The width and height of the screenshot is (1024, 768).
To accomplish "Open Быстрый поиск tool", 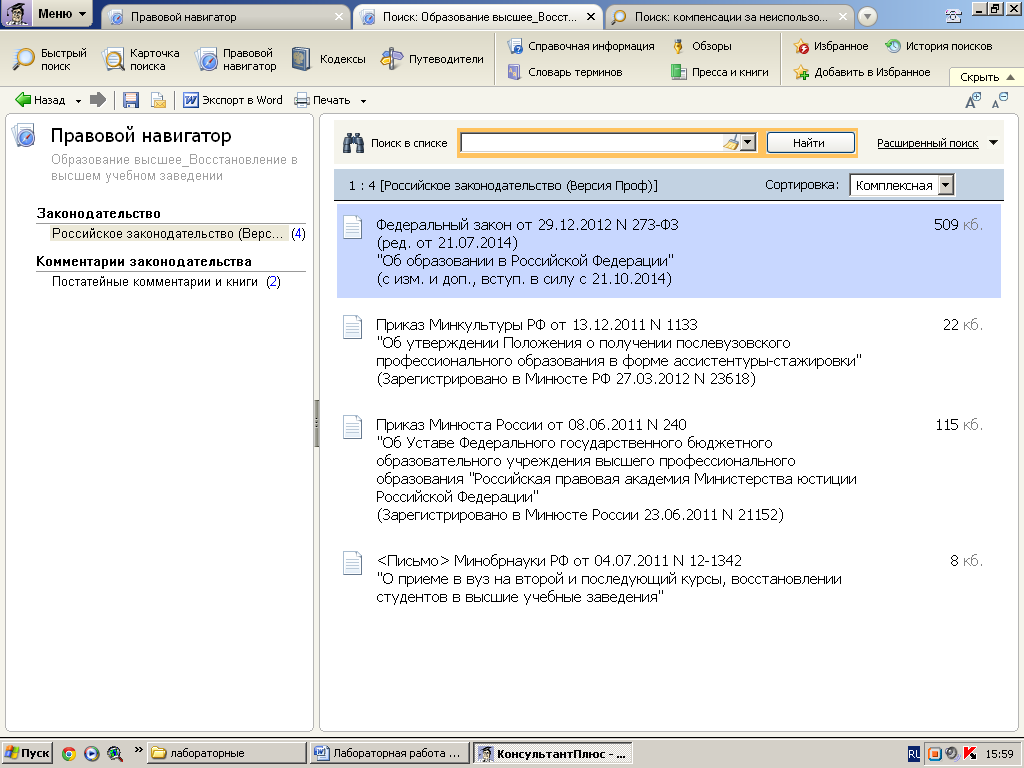I will coord(50,59).
